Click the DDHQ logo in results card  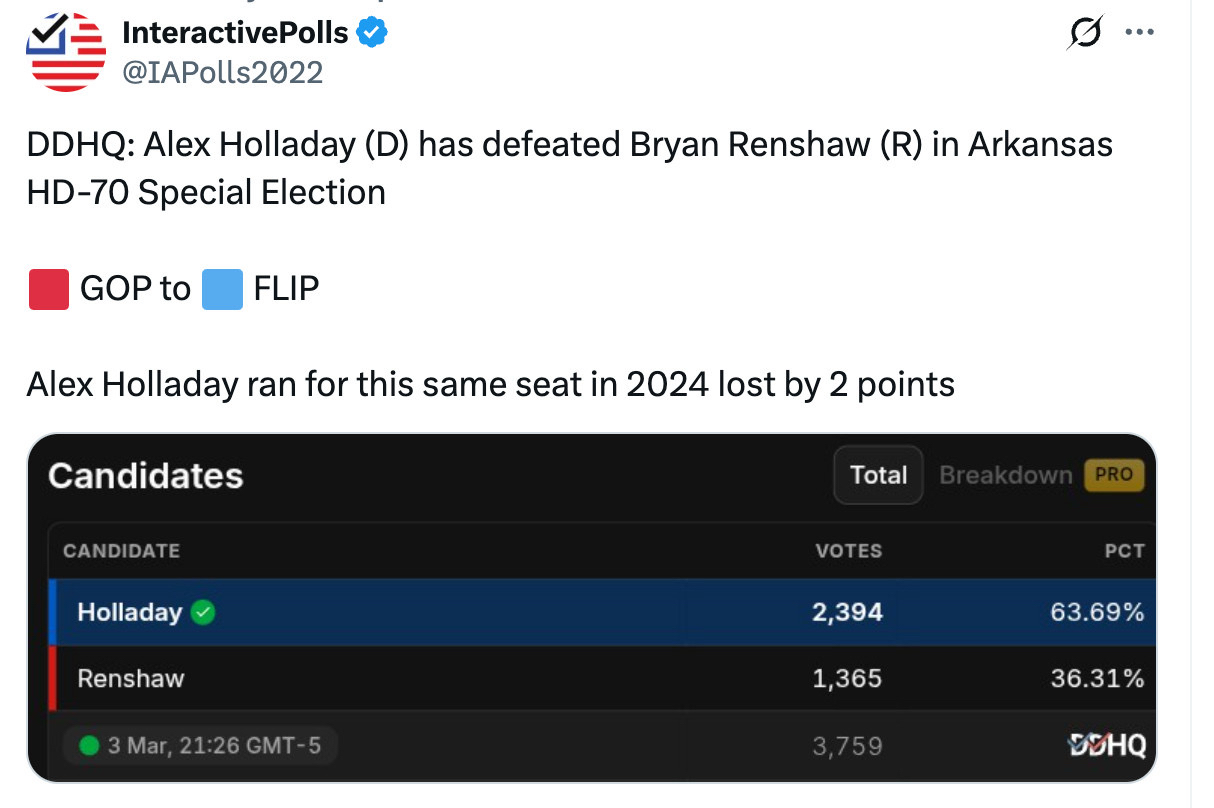tap(1106, 745)
